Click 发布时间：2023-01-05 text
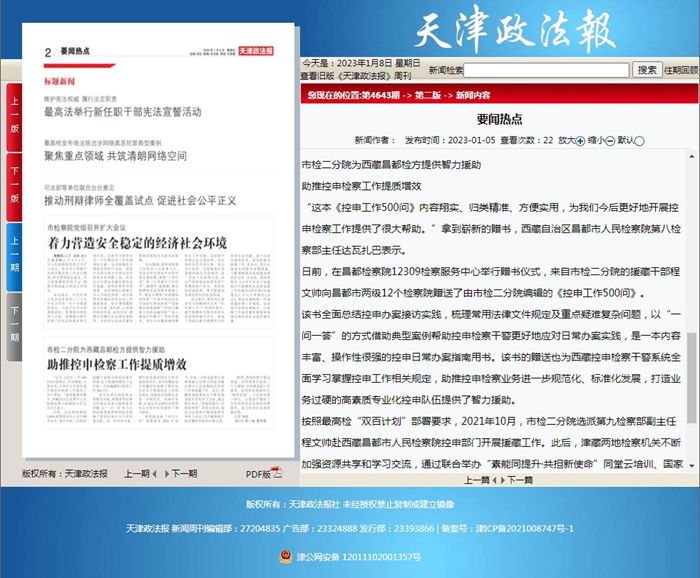 click(x=450, y=140)
